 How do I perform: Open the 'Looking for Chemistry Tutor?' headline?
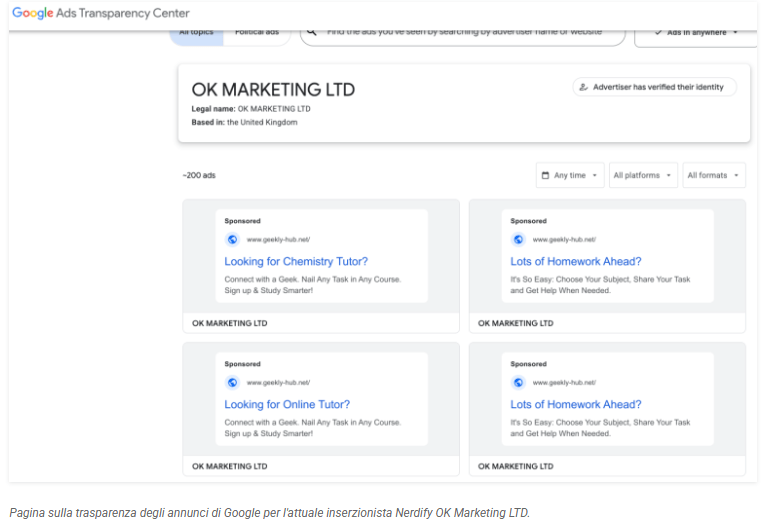point(295,262)
